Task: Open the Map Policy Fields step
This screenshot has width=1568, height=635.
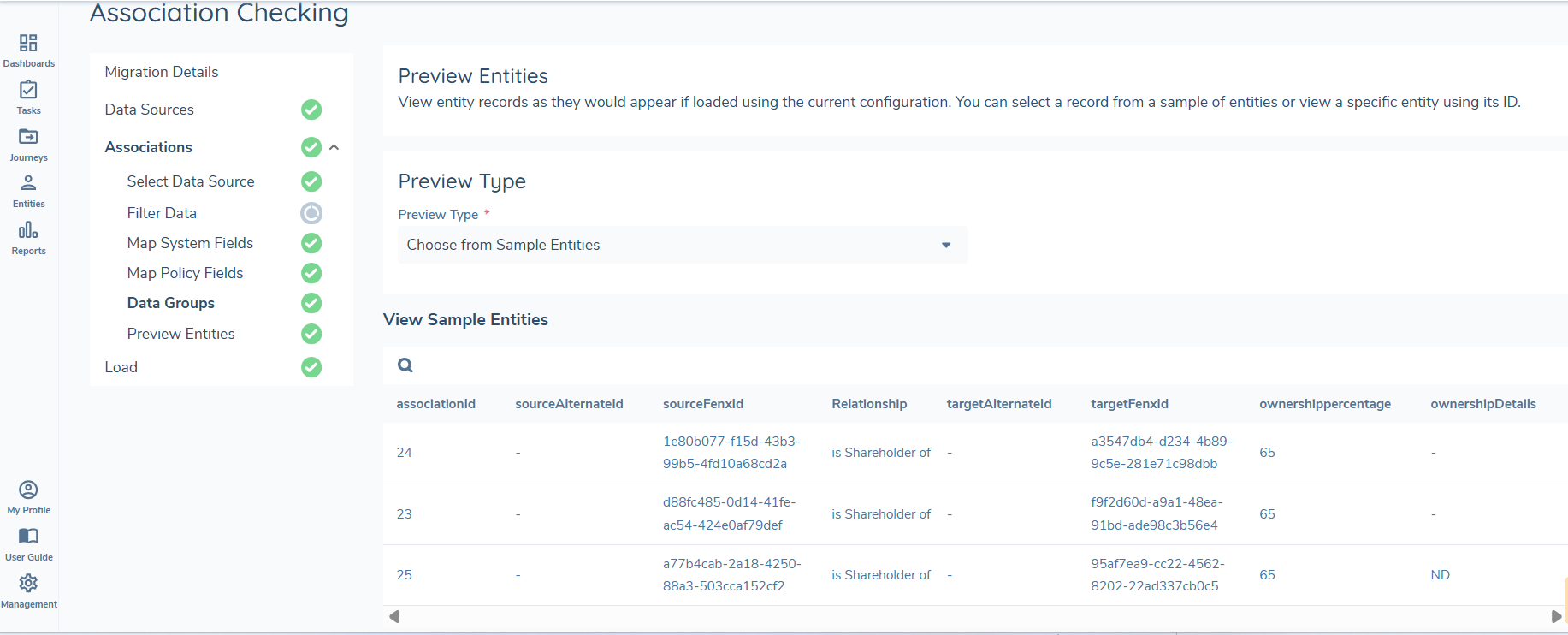Action: [x=185, y=273]
